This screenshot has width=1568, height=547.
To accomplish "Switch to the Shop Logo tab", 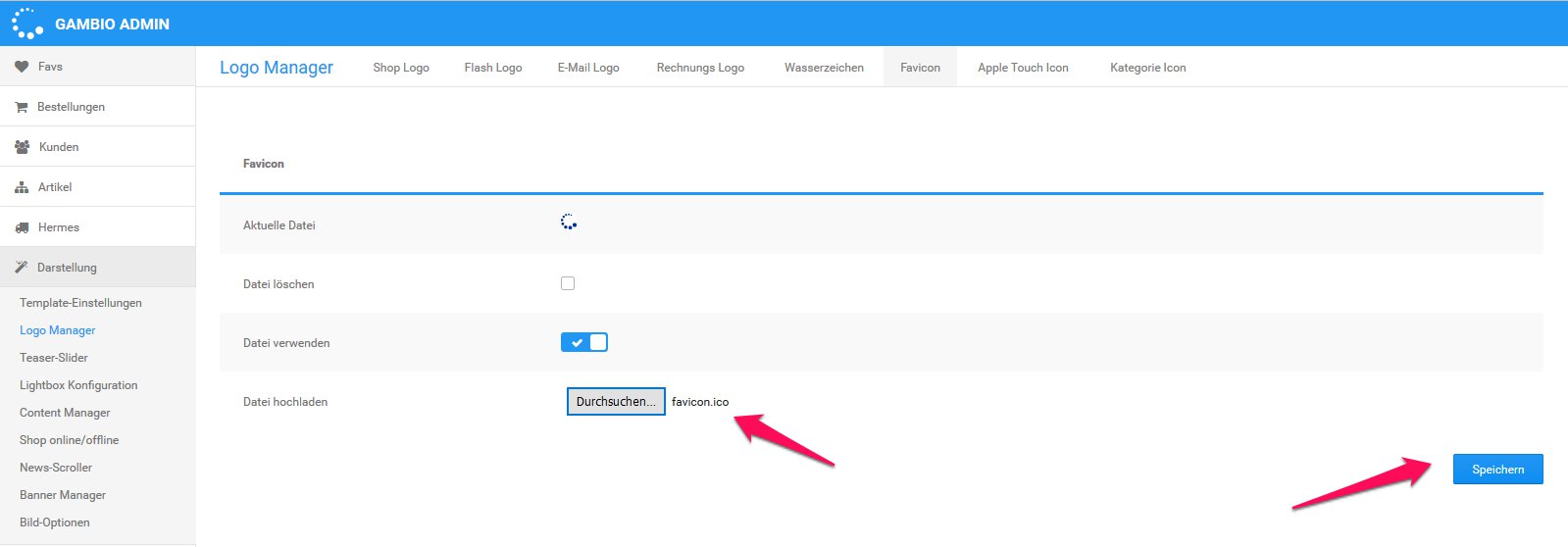I will pos(401,68).
